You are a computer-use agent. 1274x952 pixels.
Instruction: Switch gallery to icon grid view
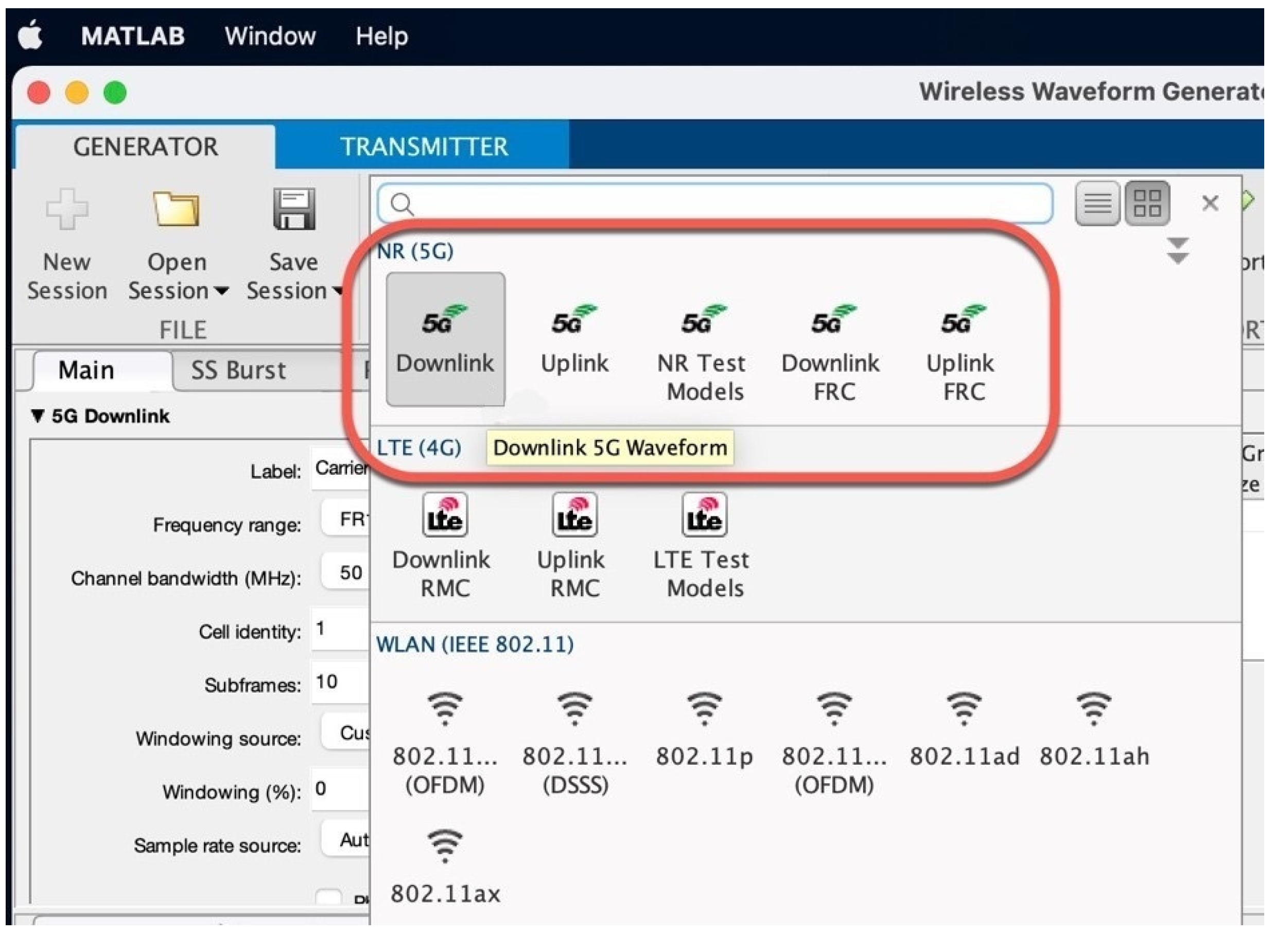[x=1147, y=203]
